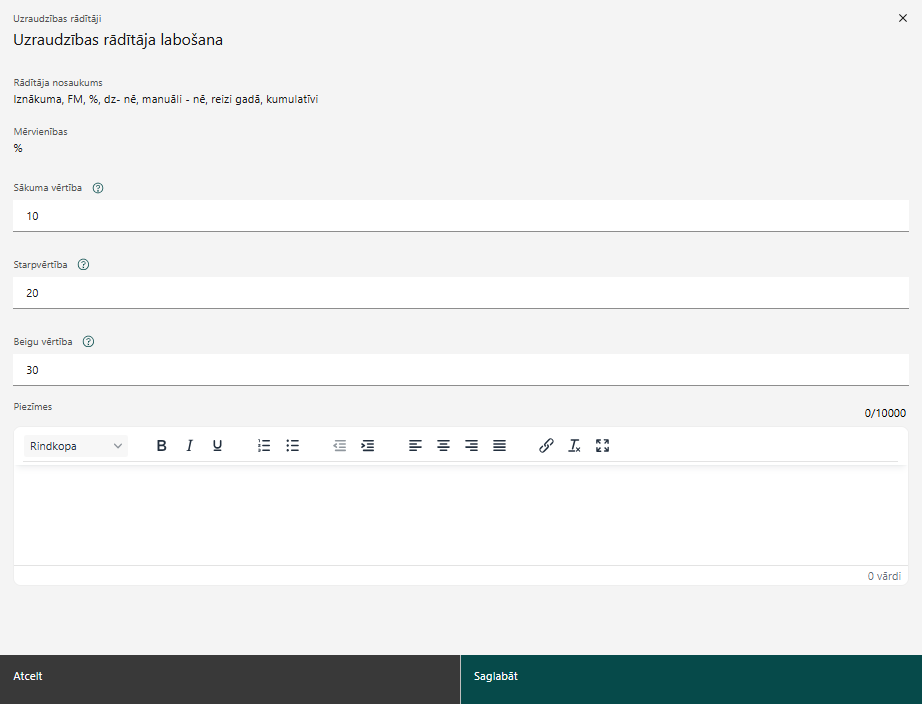
Task: Click the Rādītāja nosaukums label
Action: coord(58,83)
